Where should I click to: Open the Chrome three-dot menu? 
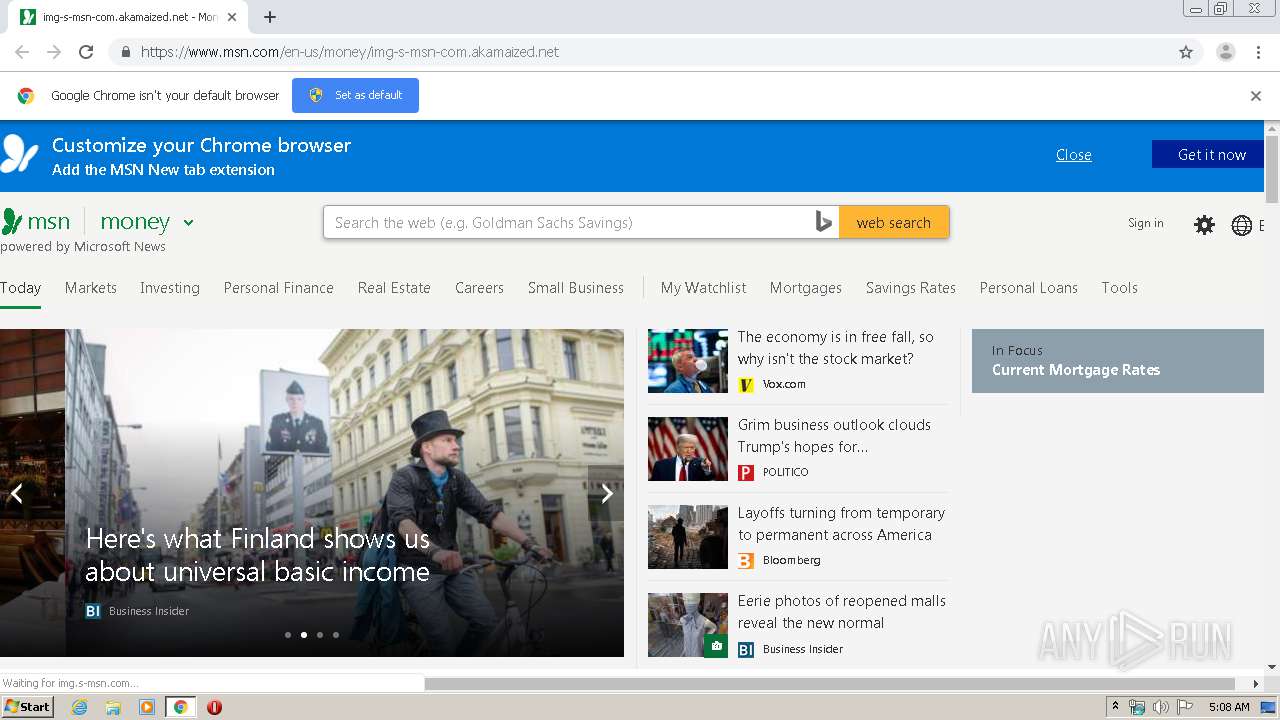[1258, 52]
